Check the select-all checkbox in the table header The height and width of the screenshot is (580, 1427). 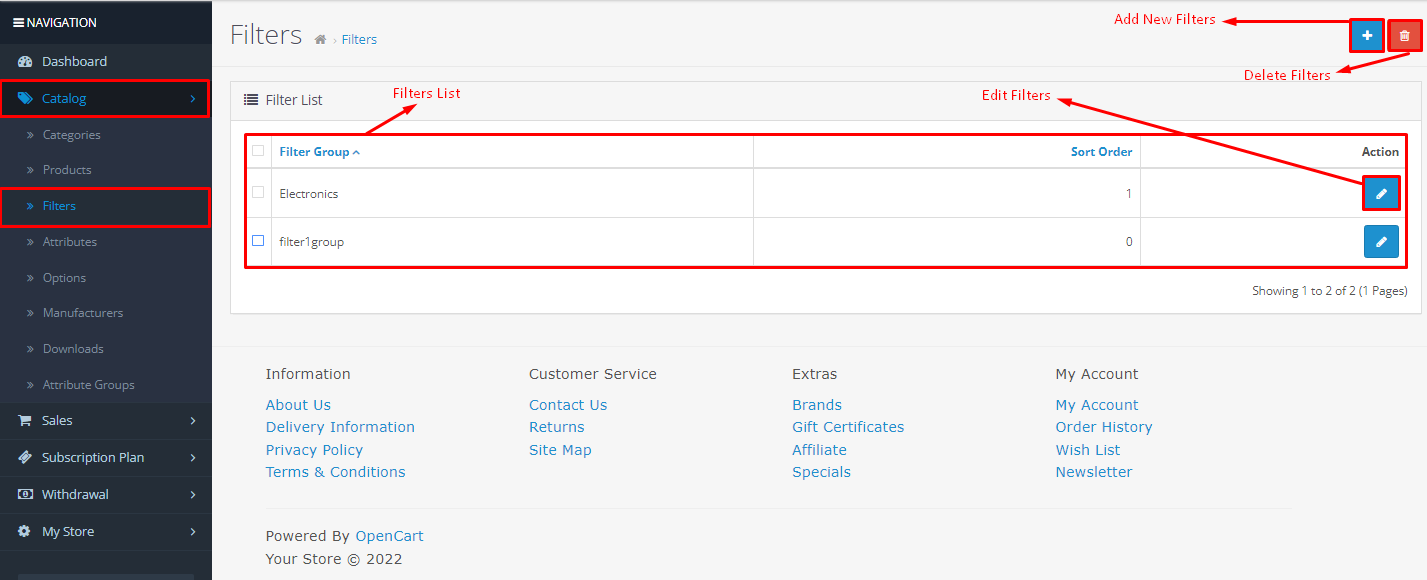click(258, 150)
